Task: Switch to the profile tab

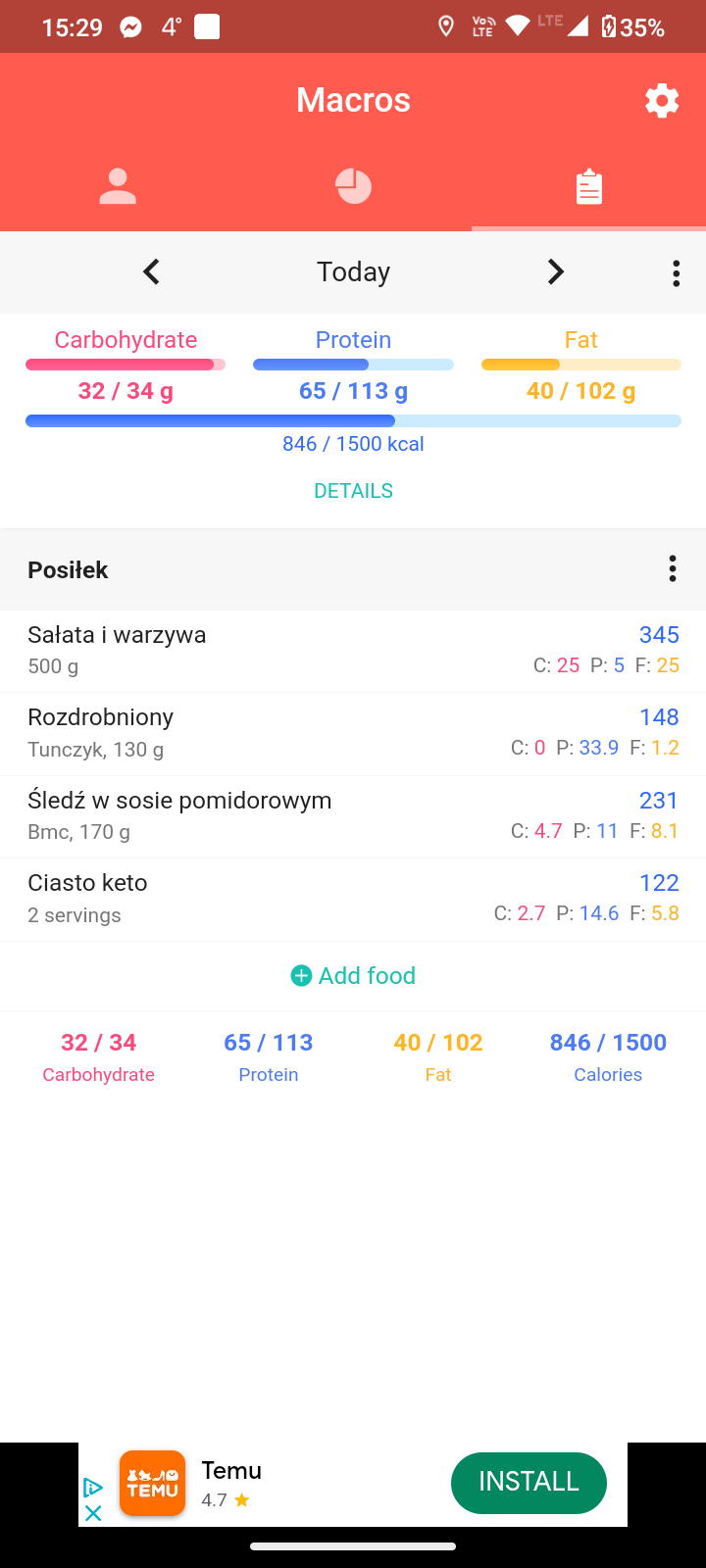Action: pos(118,186)
